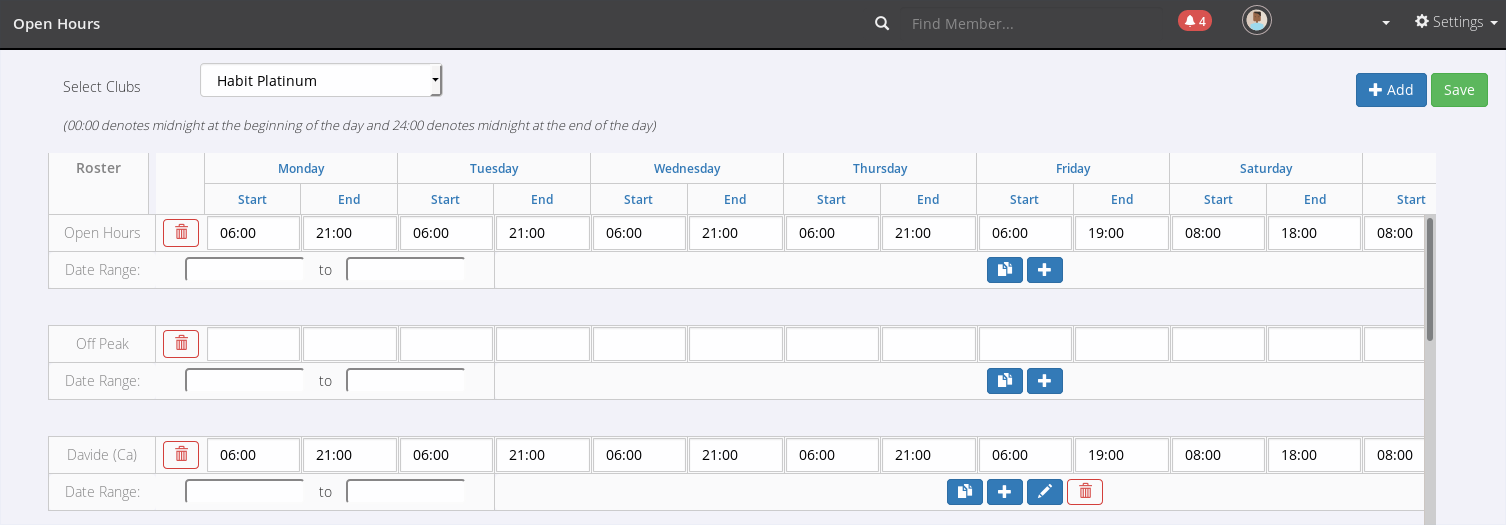1506x525 pixels.
Task: Click the pencil edit icon for Davide roster
Action: click(x=1044, y=492)
